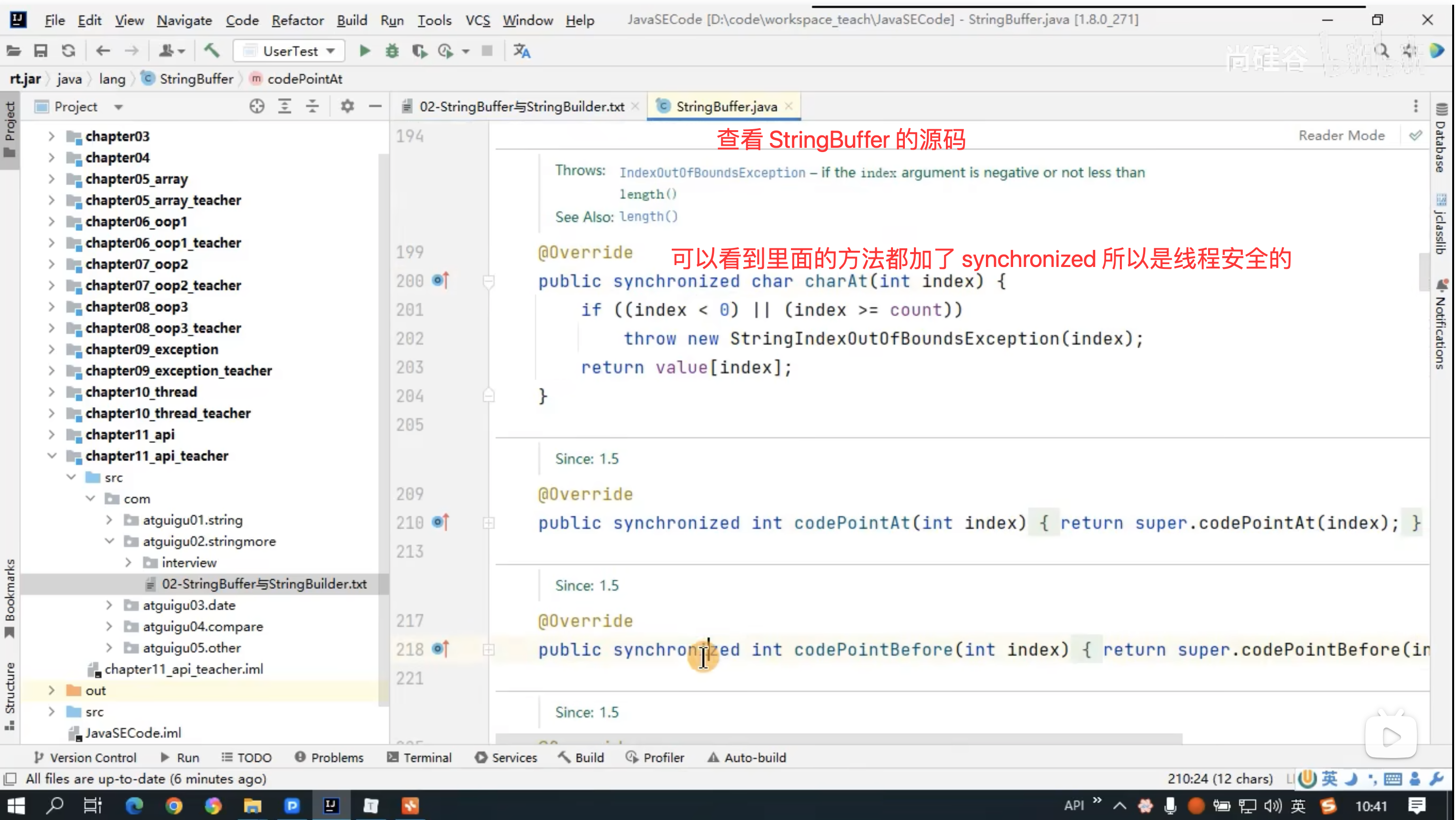This screenshot has height=820, width=1456.
Task: Unfold the collapsed codePointAt method at line 210
Action: [489, 523]
